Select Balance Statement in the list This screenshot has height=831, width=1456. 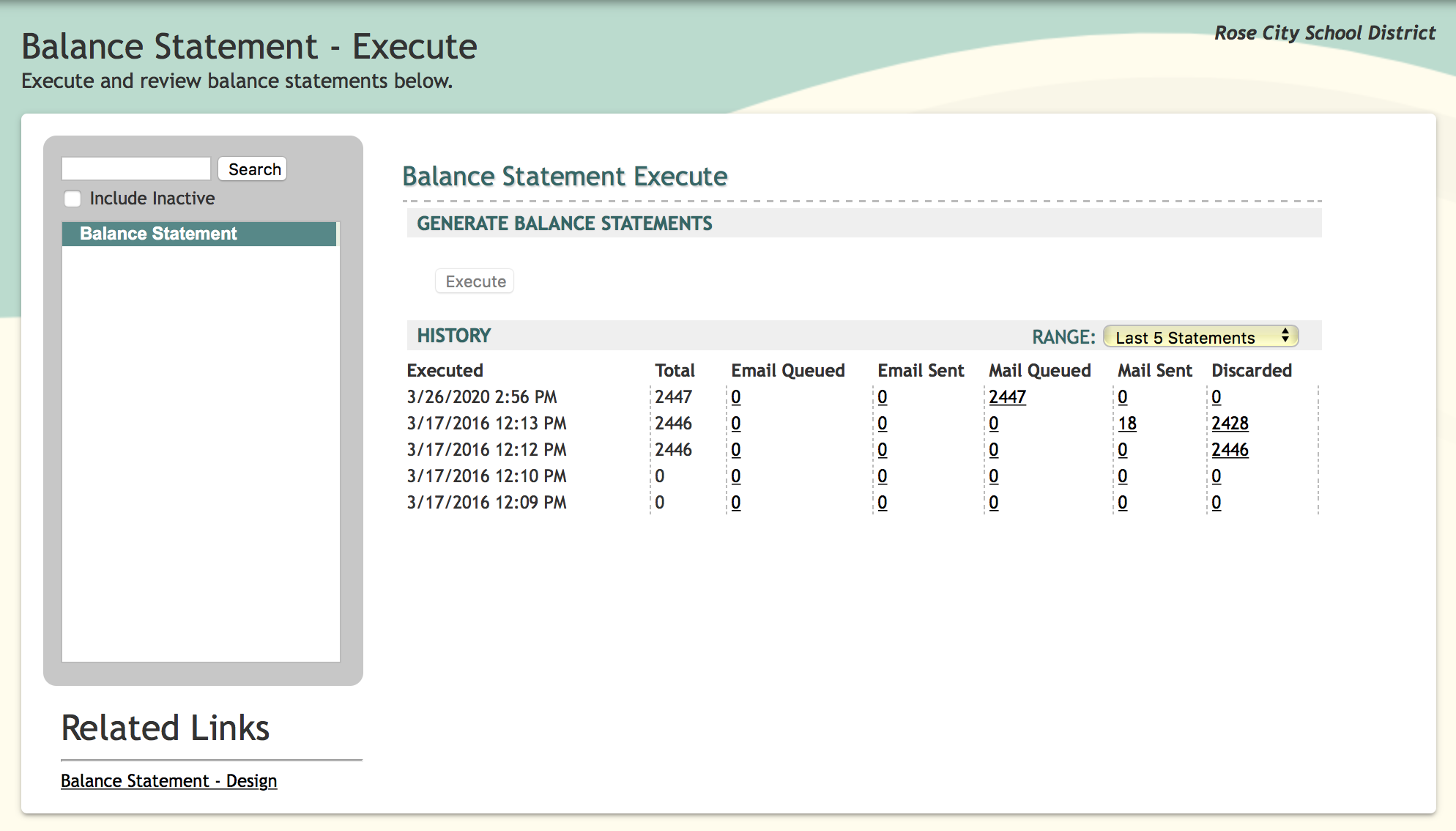(158, 234)
